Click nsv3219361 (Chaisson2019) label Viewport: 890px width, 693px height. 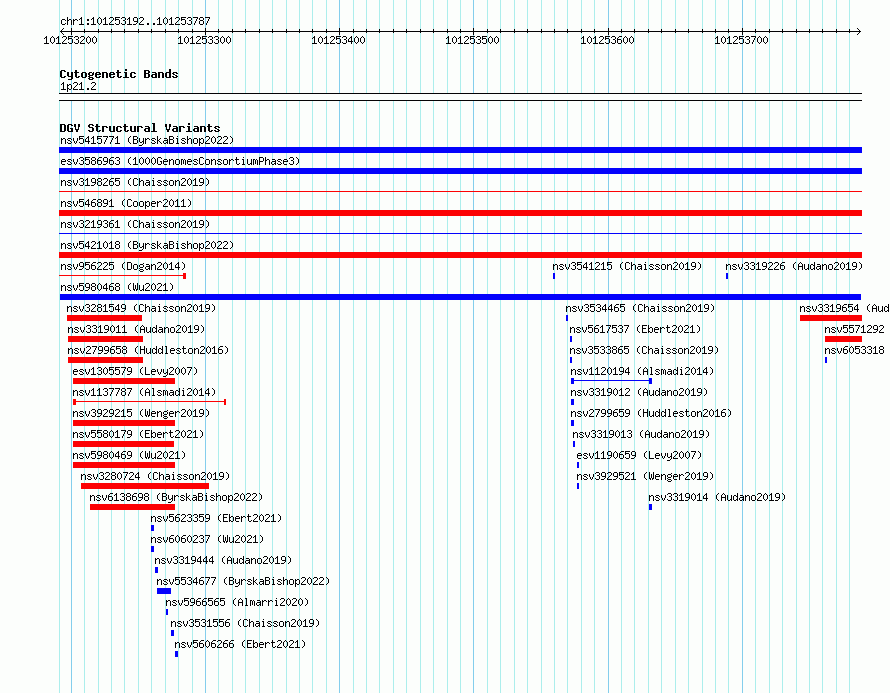[x=135, y=224]
